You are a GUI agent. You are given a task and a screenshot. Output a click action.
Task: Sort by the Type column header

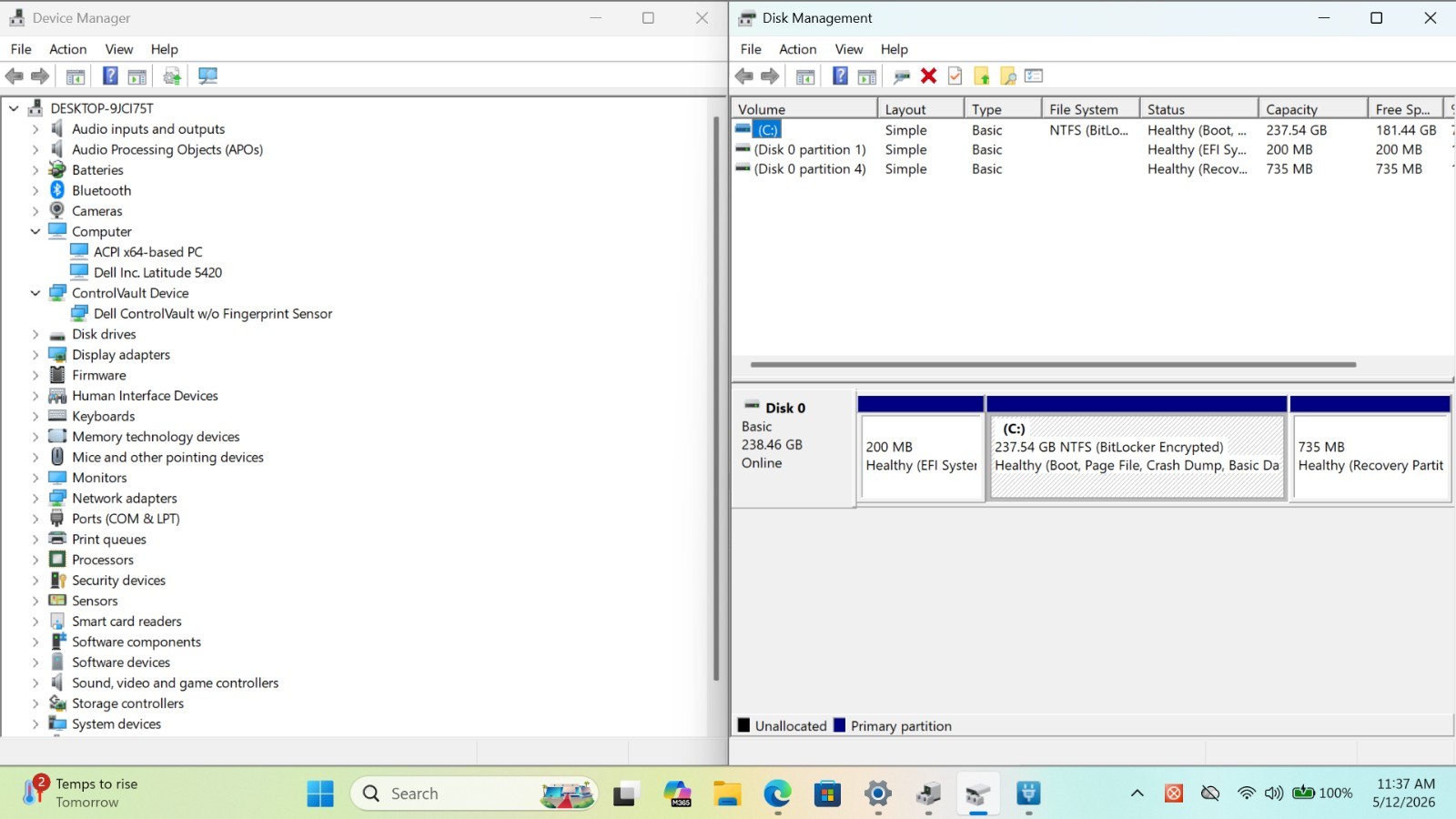(1003, 109)
